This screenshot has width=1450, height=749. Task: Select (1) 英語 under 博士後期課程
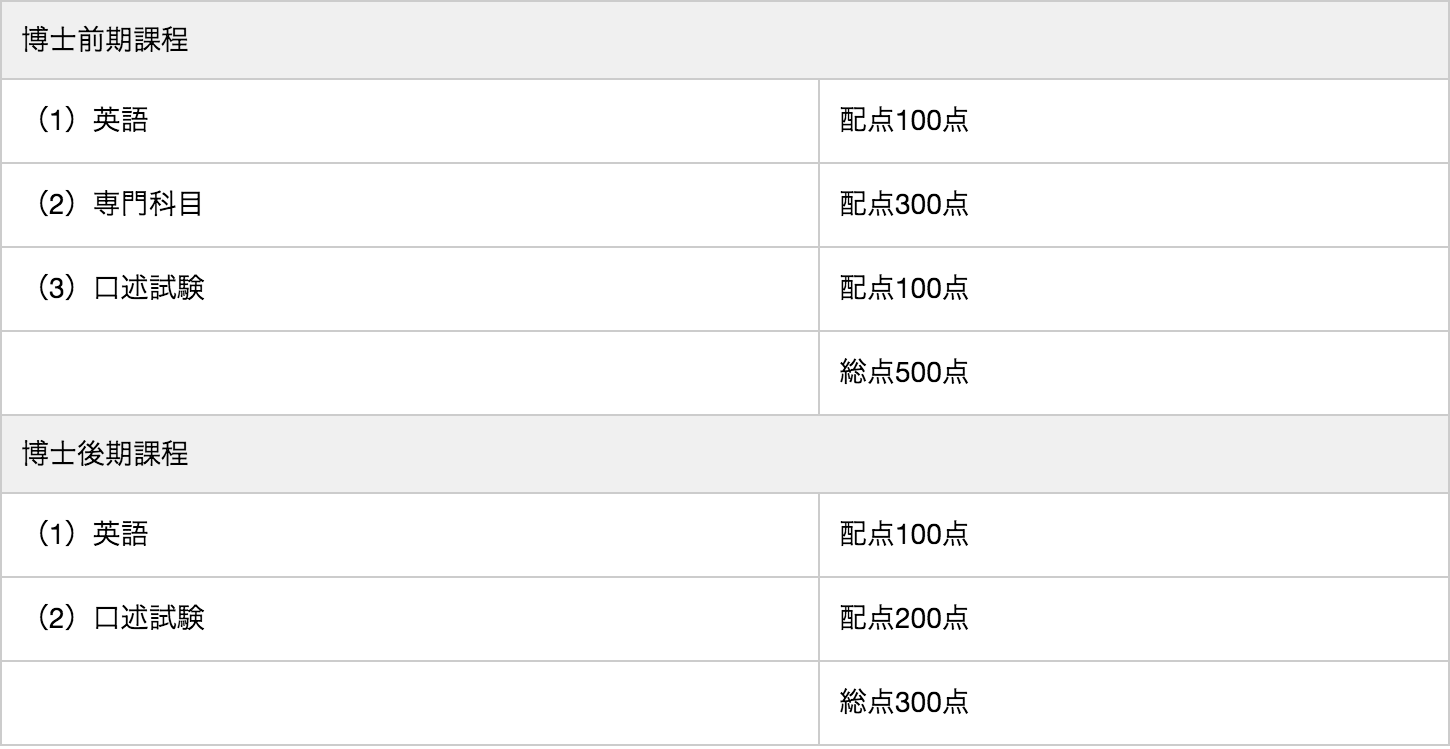(409, 535)
